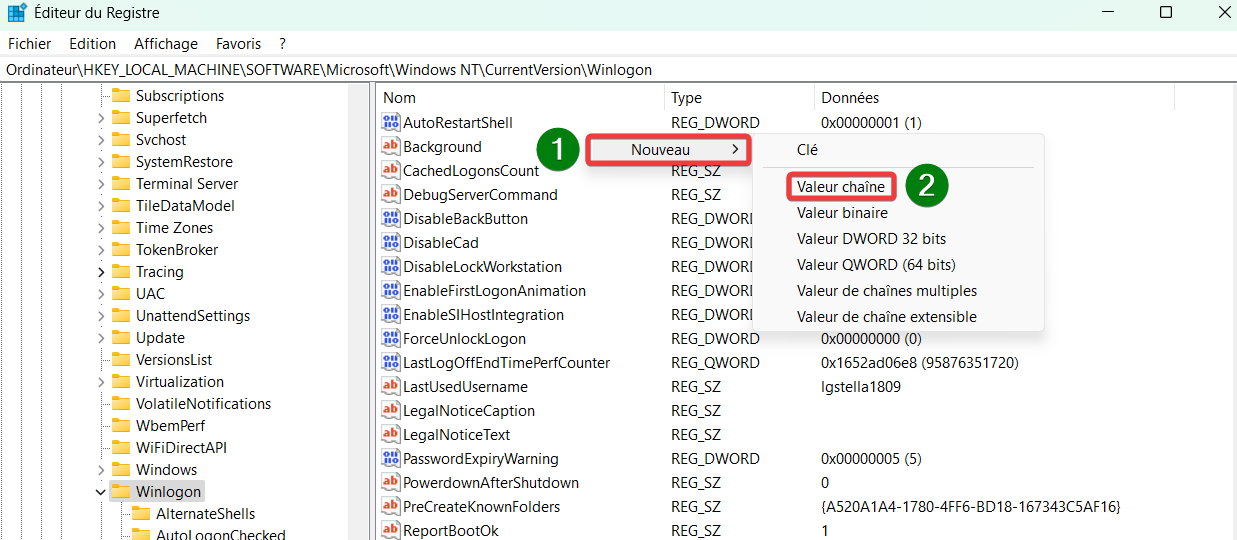Choose Valeur de chaînes multiples

point(887,291)
